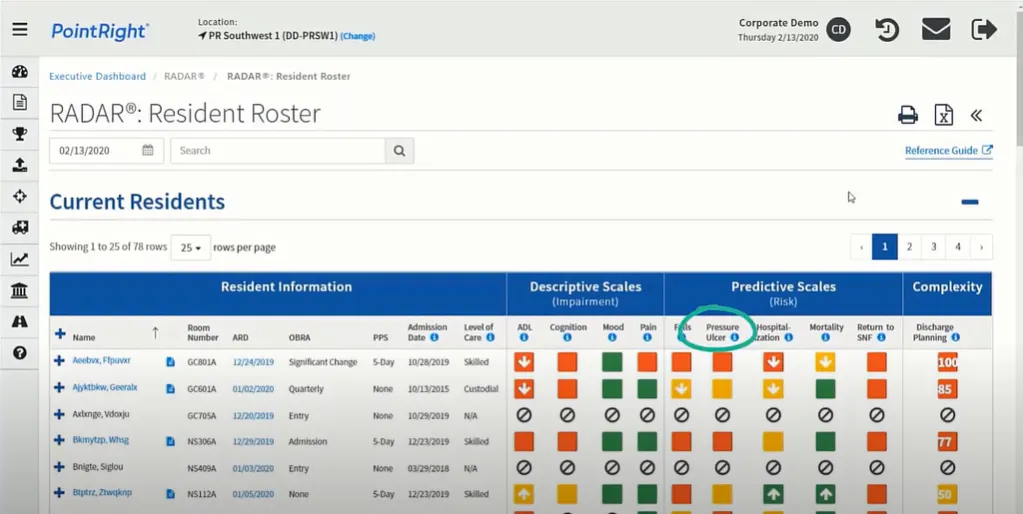Collapse panel with double chevron icon
The image size is (1023, 514).
point(976,115)
